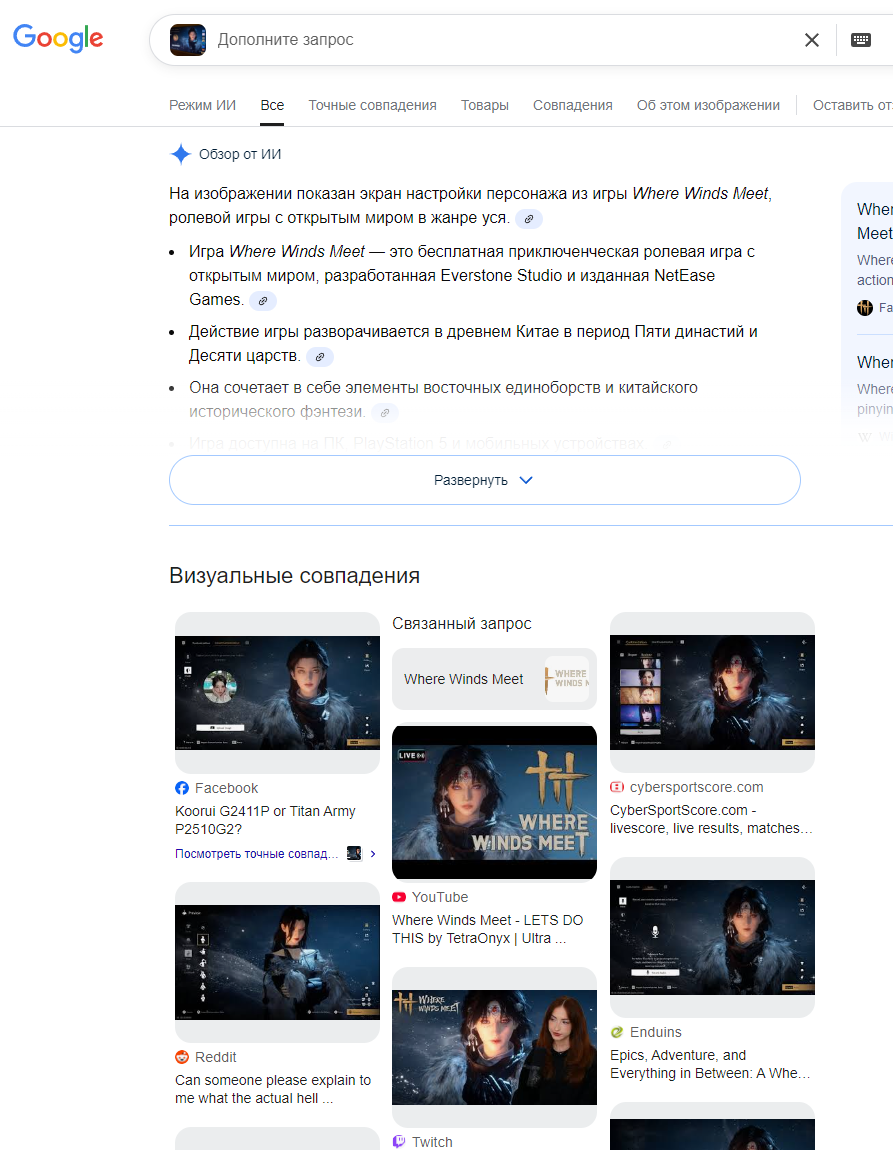Open "Koorui G2411P or Titan Army" result
The height and width of the screenshot is (1150, 893).
coord(265,820)
